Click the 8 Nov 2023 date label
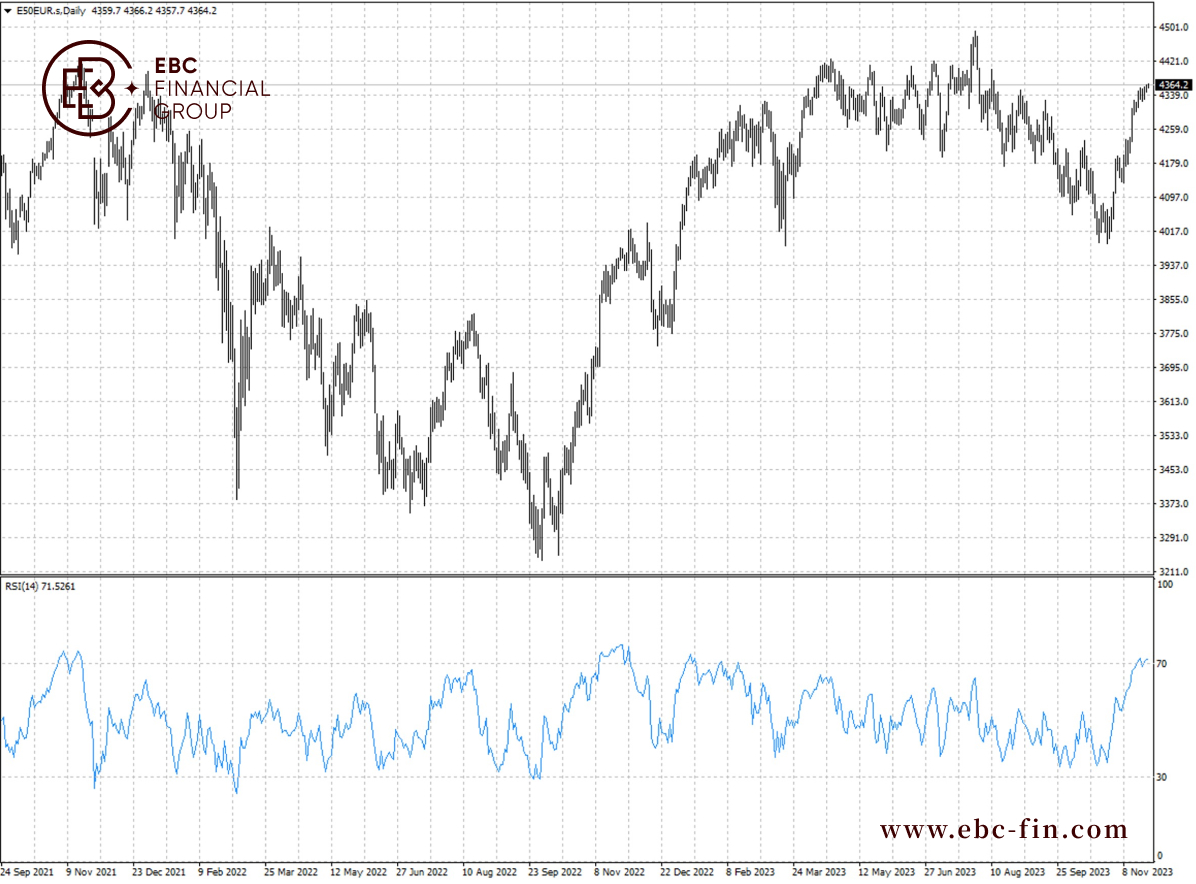 tap(1148, 872)
